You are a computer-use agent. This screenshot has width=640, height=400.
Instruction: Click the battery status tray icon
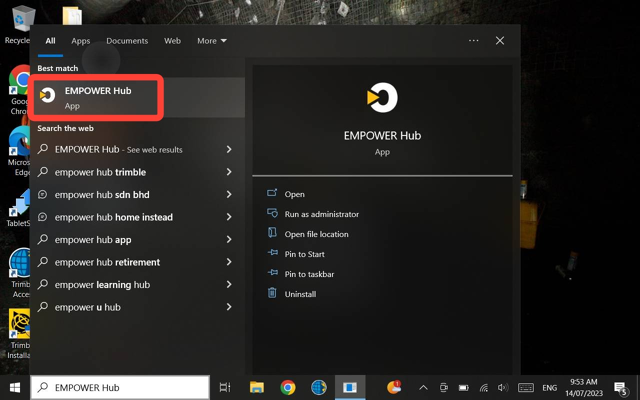(x=463, y=388)
